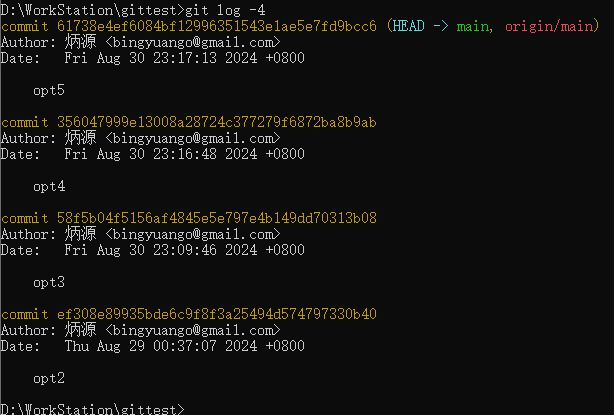Click the opt3 commit message
This screenshot has height=415, width=614.
[x=49, y=282]
